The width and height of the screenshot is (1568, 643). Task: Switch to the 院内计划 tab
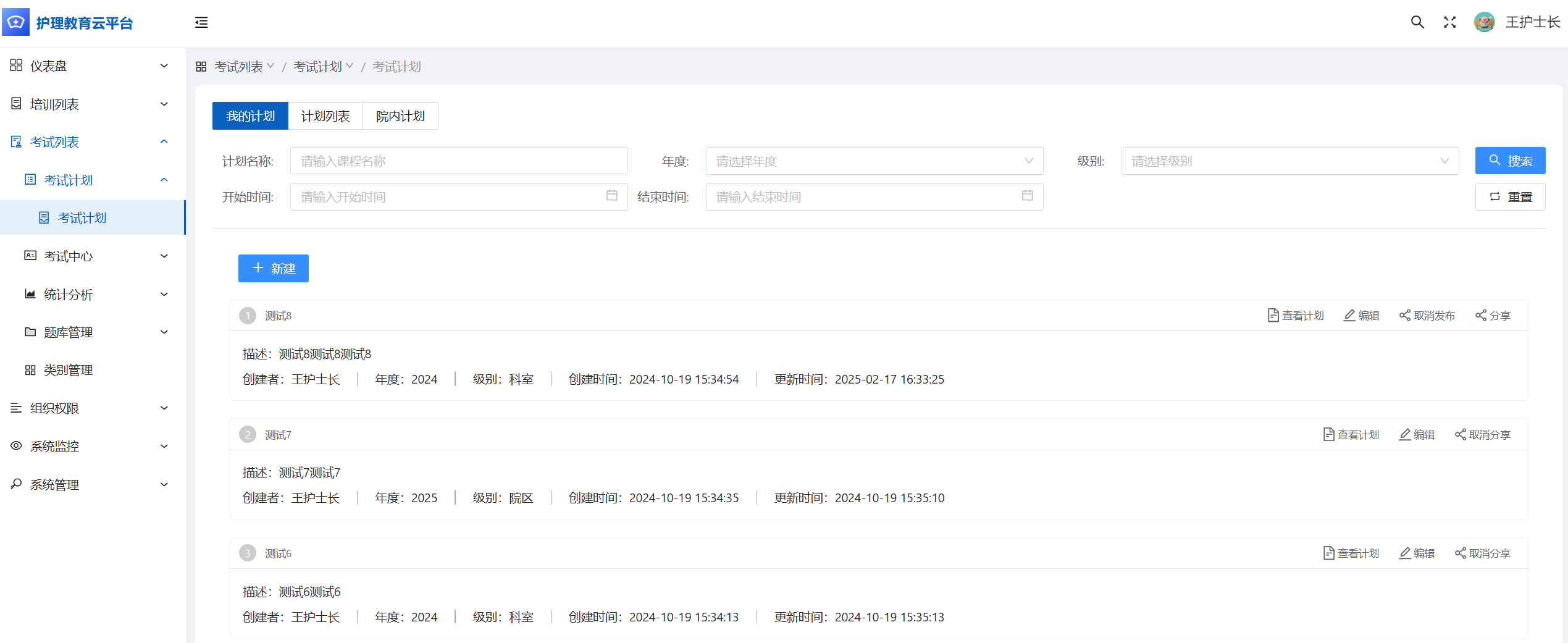click(400, 116)
